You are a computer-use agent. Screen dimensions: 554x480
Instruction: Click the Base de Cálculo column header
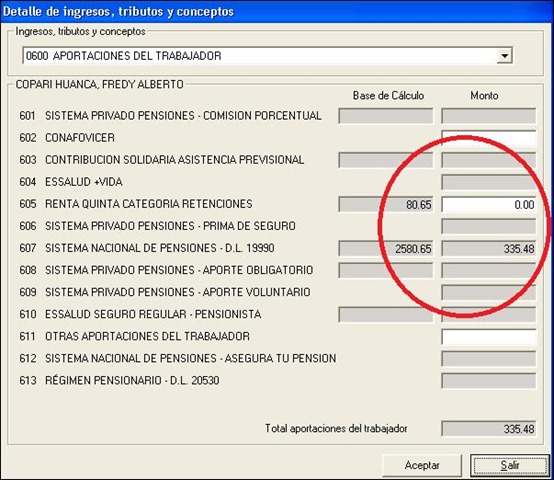(388, 96)
